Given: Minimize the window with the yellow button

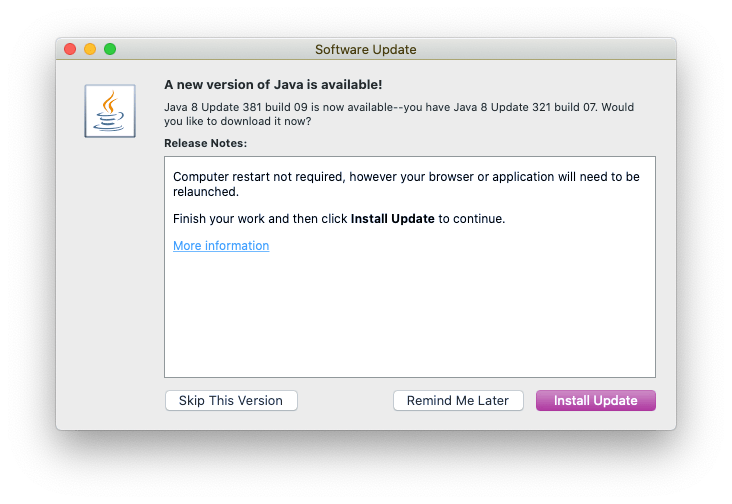Looking at the screenshot, I should point(90,49).
